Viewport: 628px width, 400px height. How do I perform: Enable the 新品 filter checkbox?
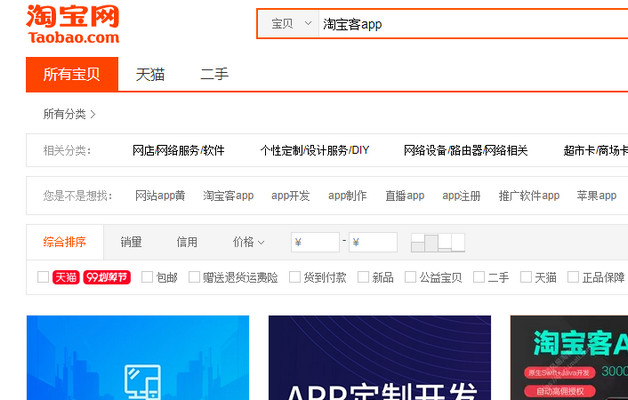(x=363, y=277)
